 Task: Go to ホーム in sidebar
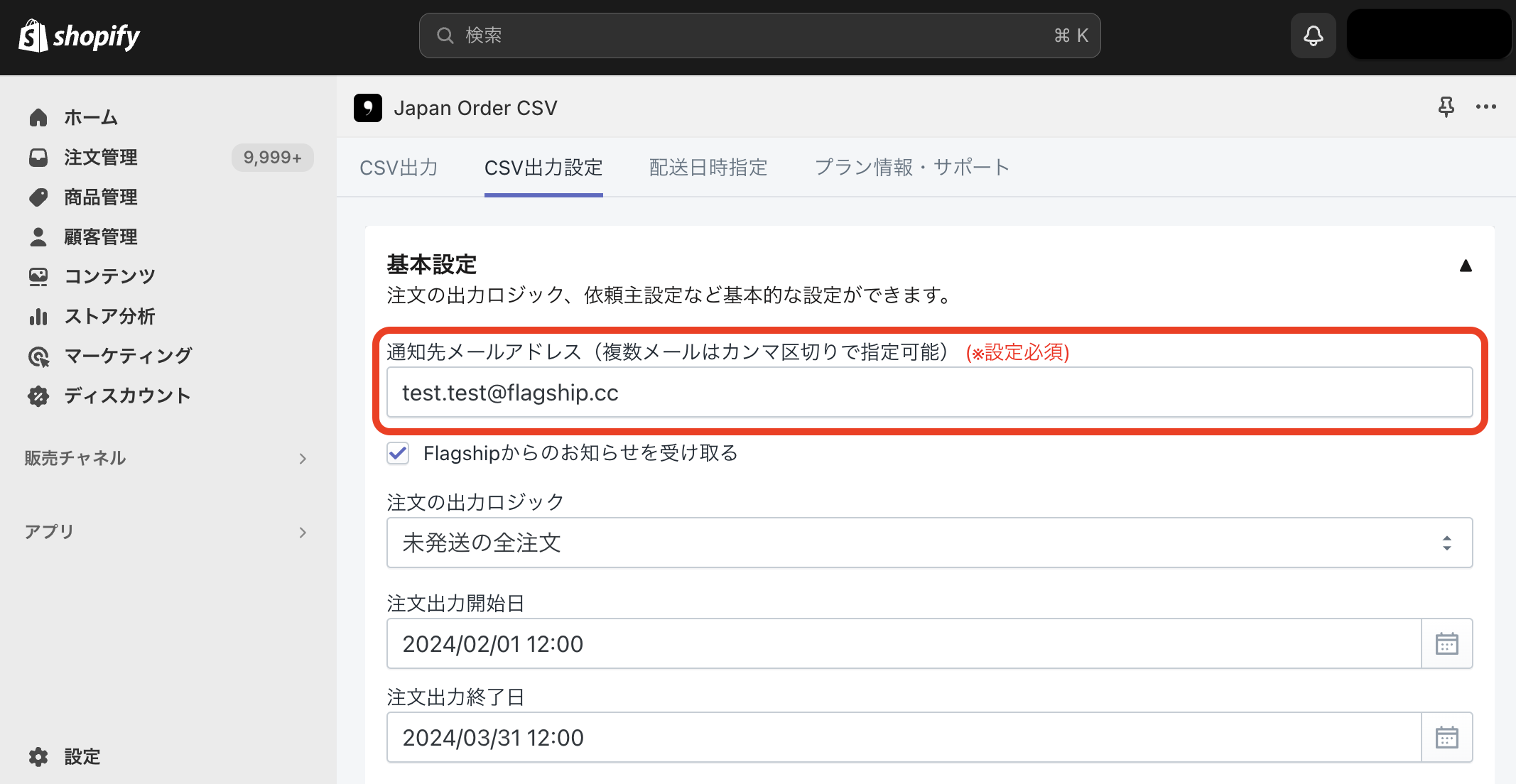(91, 117)
